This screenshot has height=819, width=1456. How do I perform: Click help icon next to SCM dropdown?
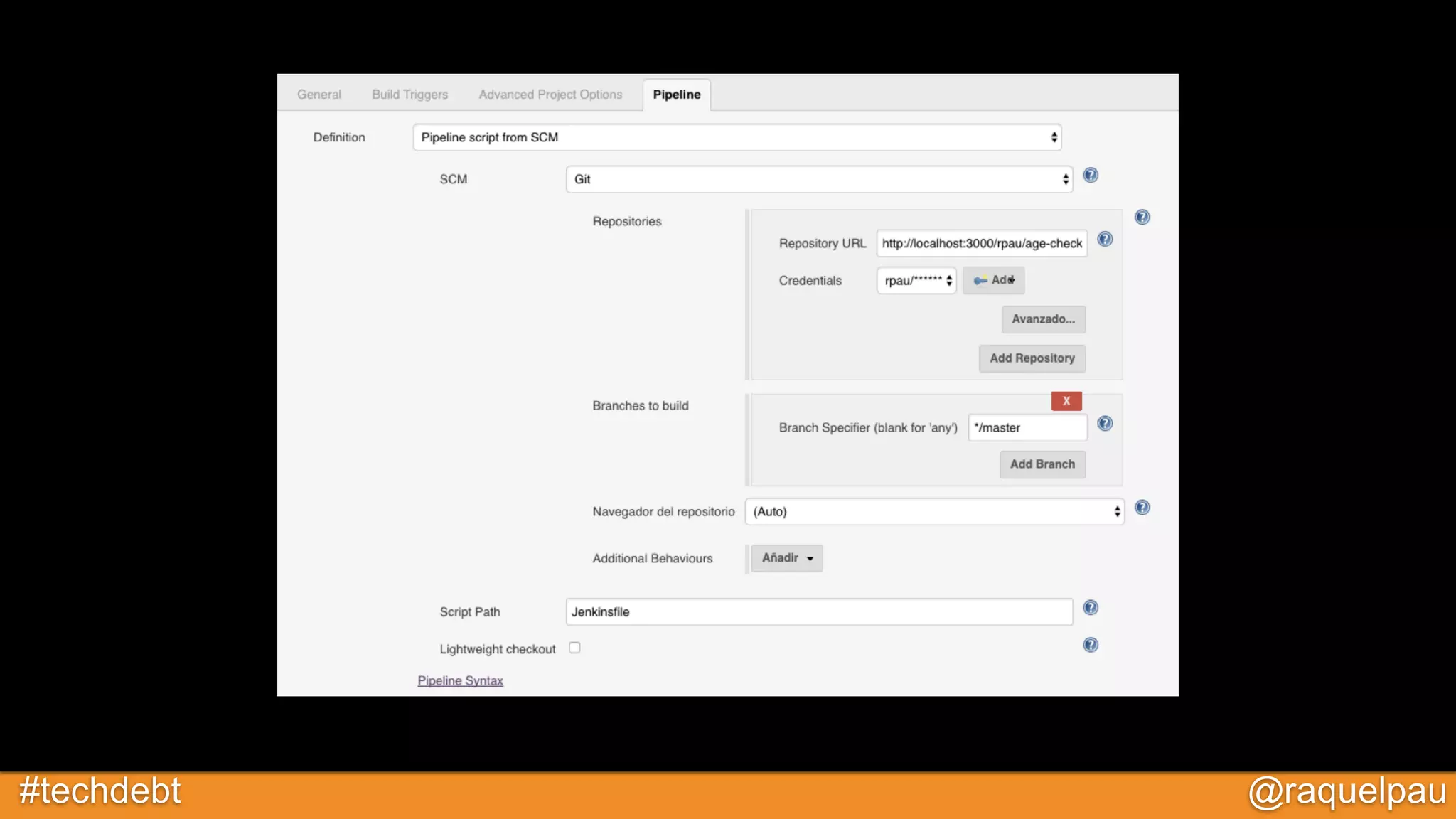1090,175
